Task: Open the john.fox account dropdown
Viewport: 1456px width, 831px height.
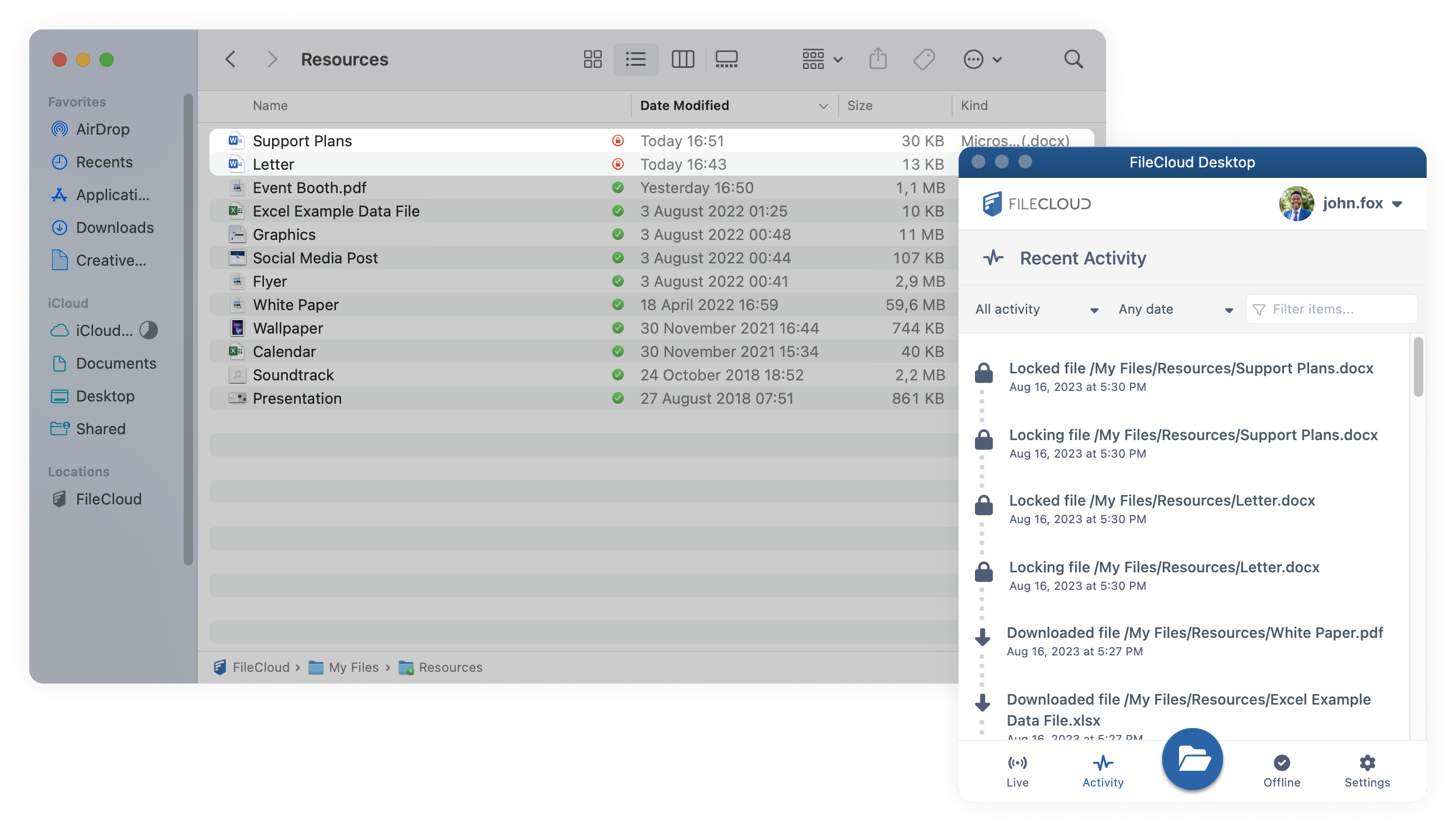Action: [1363, 204]
